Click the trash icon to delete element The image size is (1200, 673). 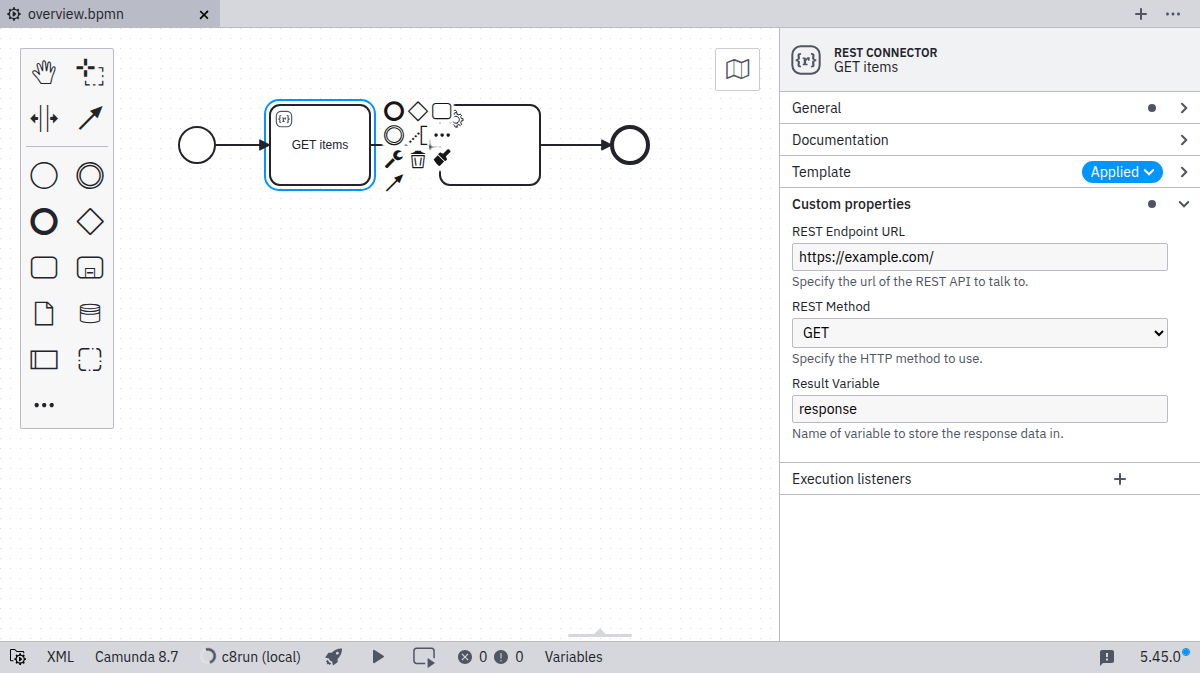(x=418, y=159)
